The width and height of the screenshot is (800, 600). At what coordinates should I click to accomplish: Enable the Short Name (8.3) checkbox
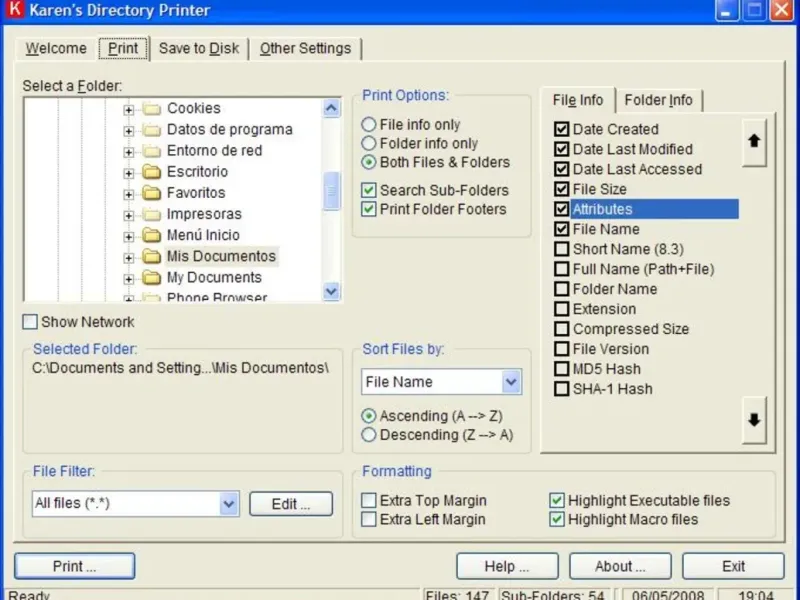561,249
